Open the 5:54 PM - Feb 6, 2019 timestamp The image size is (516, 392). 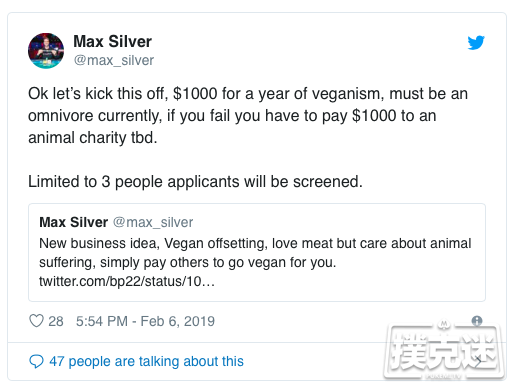pyautogui.click(x=145, y=321)
